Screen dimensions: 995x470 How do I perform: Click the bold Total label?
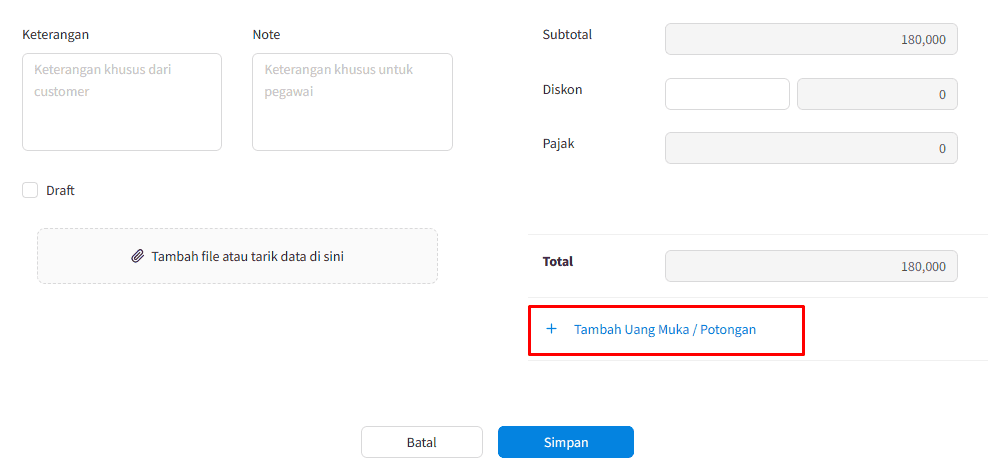(x=558, y=261)
